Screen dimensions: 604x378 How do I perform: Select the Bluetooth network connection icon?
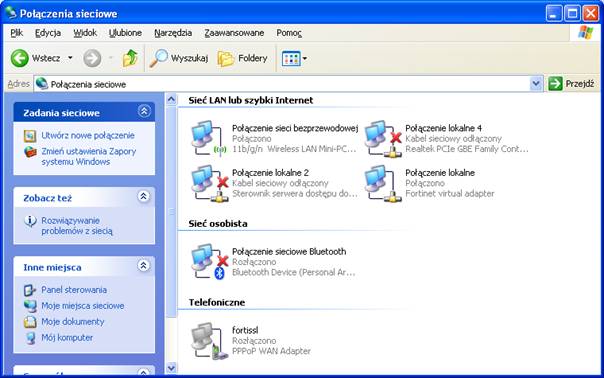click(x=210, y=262)
